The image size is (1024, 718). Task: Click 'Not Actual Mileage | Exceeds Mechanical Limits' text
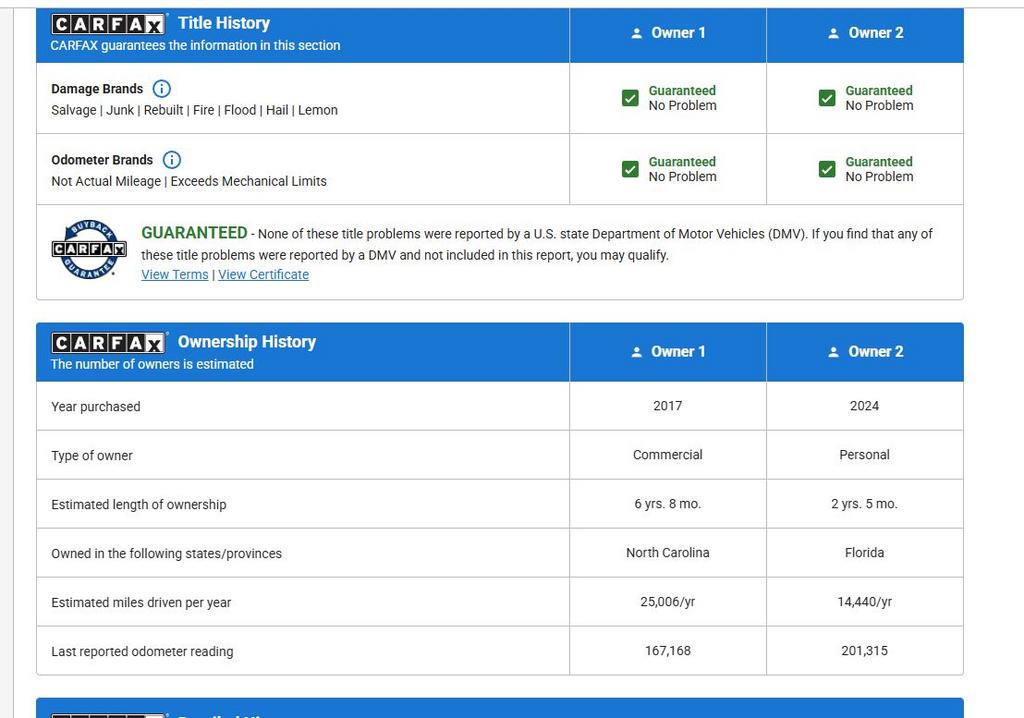click(189, 181)
